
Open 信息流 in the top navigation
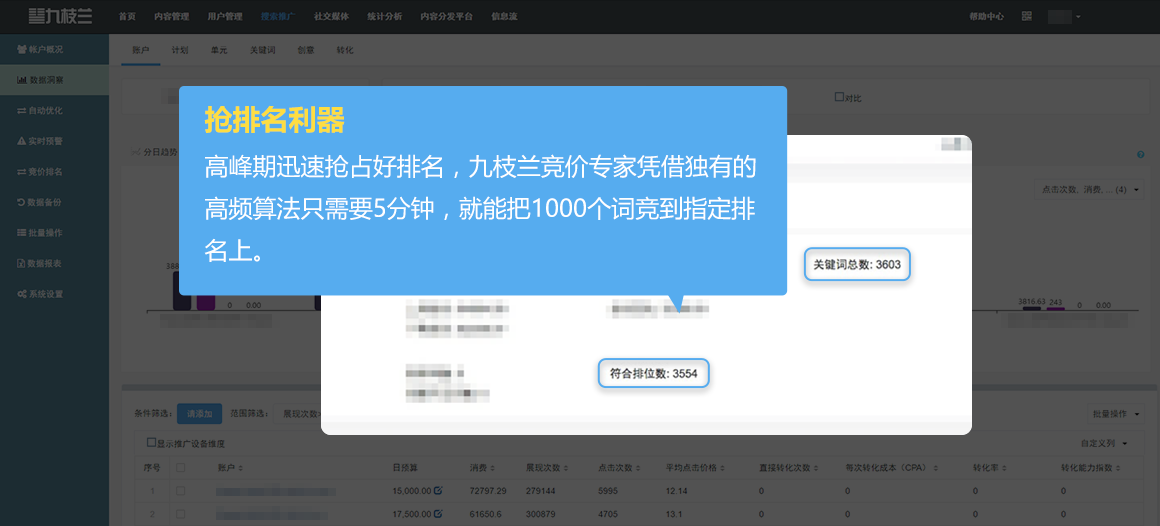coord(504,16)
